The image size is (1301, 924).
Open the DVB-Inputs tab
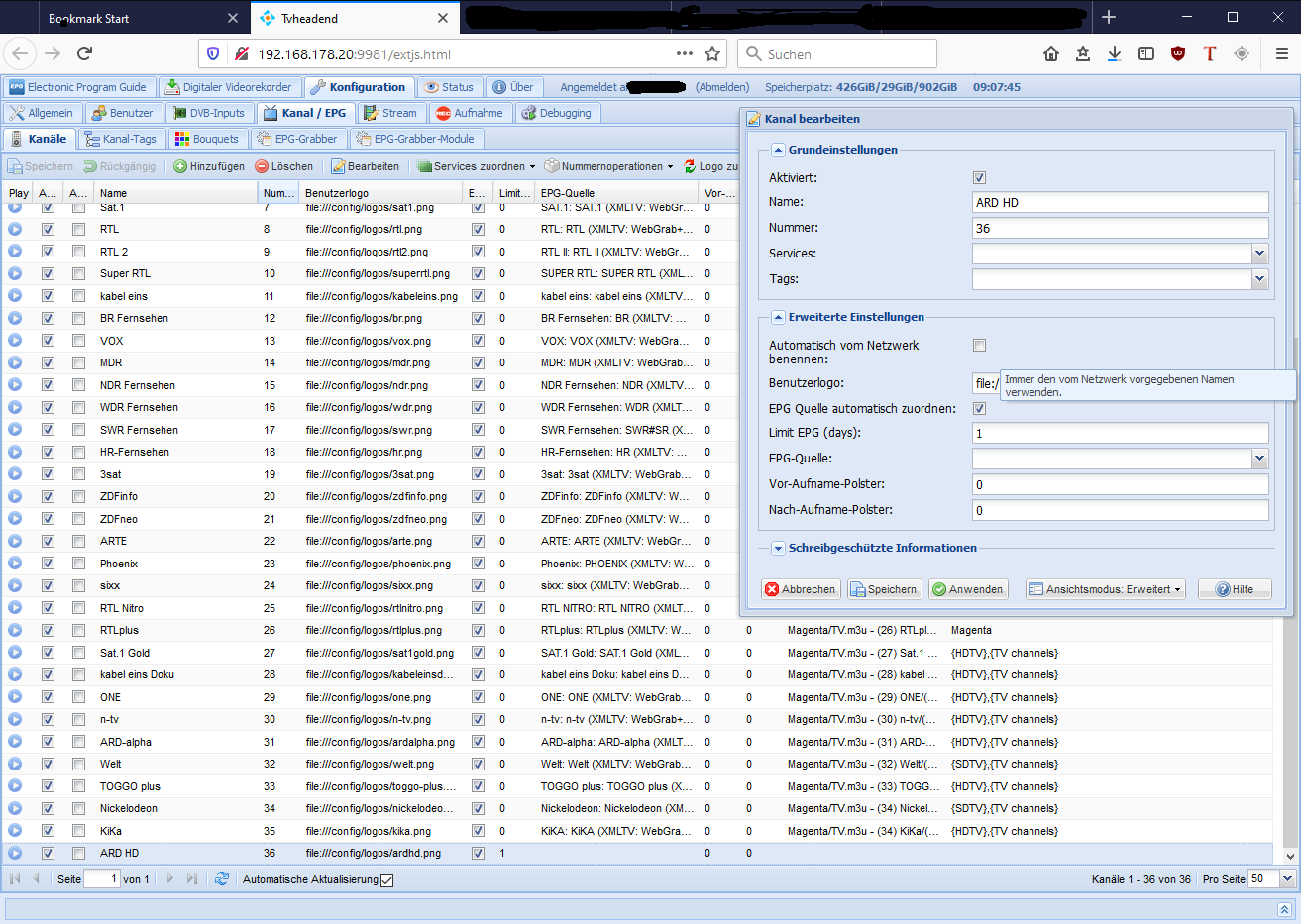click(208, 113)
